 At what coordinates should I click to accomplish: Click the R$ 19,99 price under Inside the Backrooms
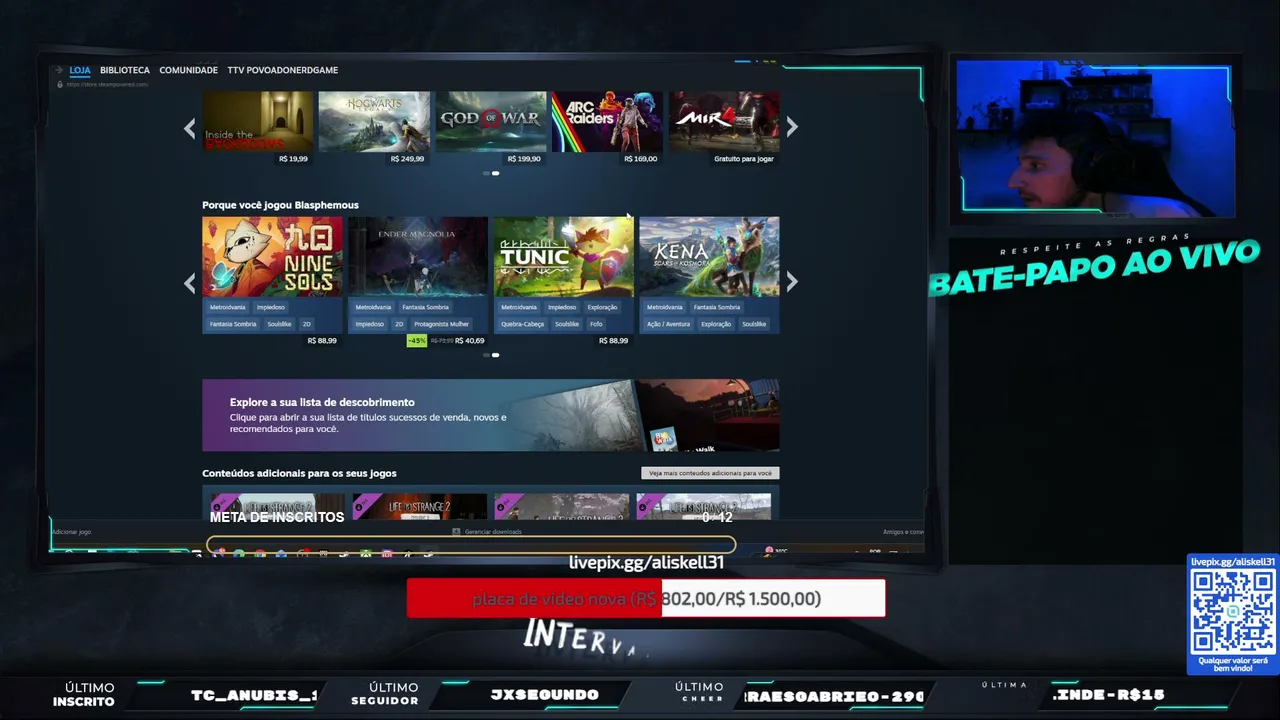coord(293,159)
